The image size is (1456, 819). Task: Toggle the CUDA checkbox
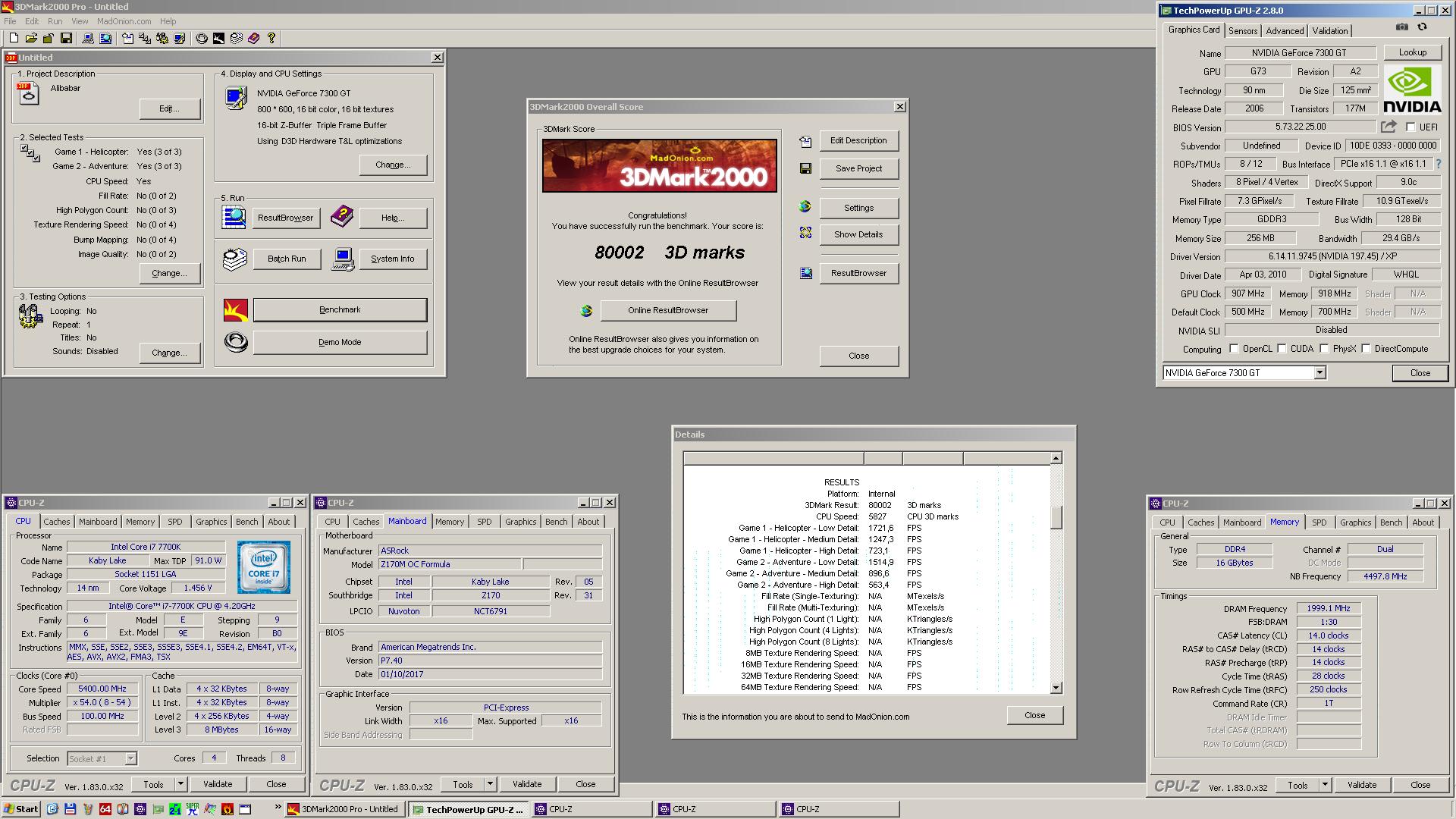[x=1282, y=349]
